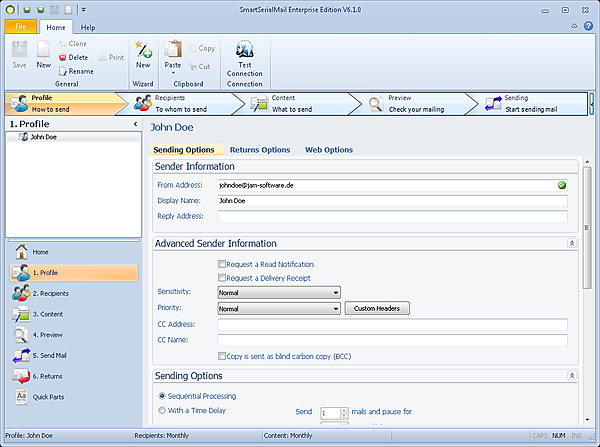Collapse the Advanced Sender Information section
This screenshot has height=447, width=600.
(571, 243)
